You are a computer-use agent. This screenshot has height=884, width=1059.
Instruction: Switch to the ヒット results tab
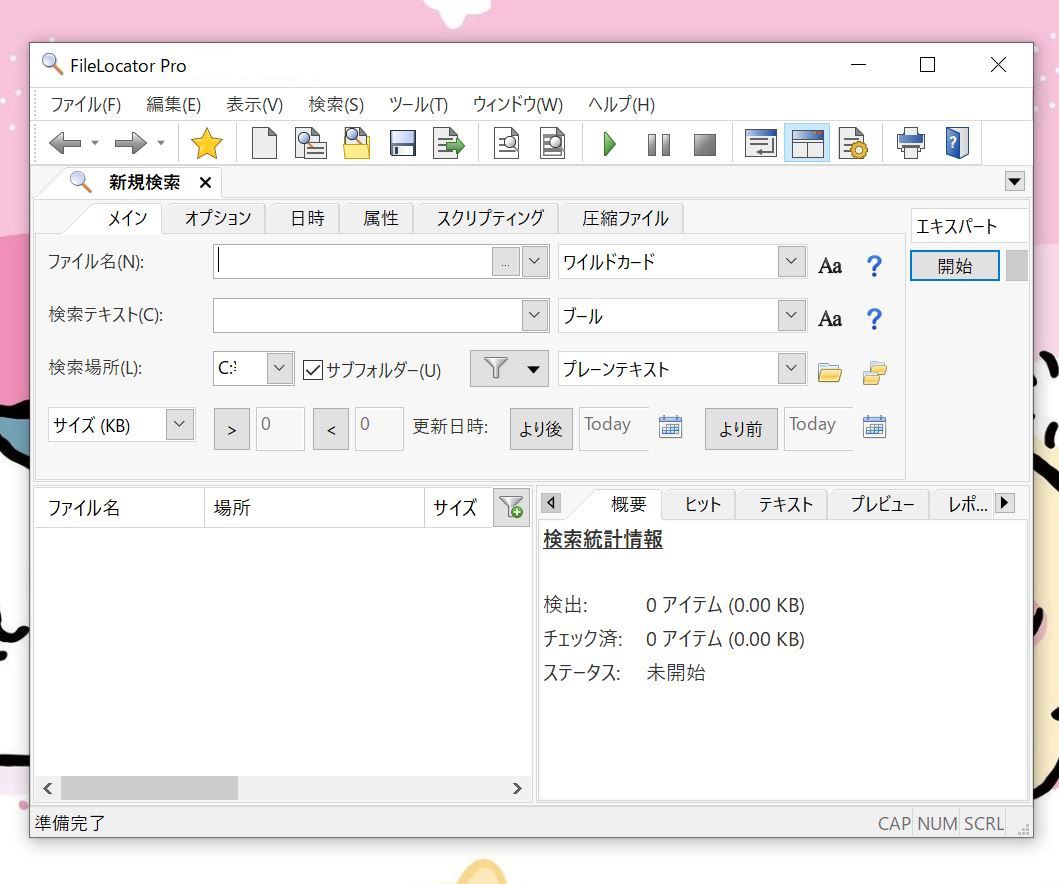pos(702,504)
